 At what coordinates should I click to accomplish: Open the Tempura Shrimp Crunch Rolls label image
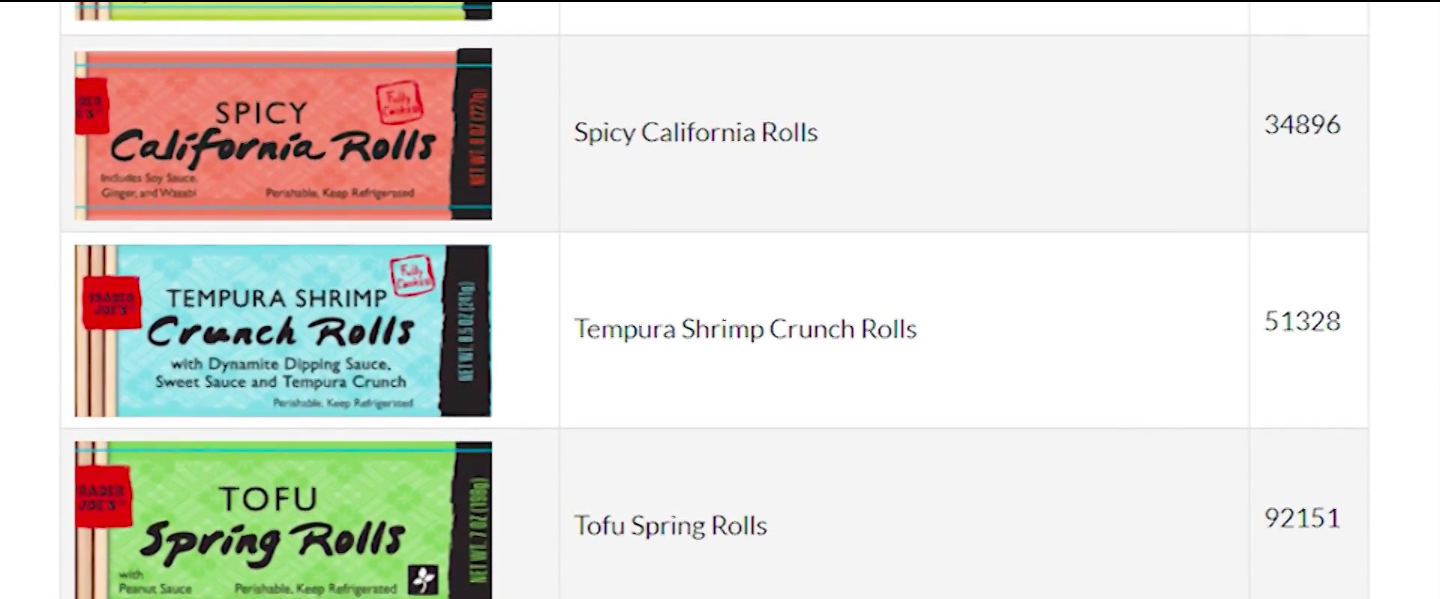(x=283, y=331)
